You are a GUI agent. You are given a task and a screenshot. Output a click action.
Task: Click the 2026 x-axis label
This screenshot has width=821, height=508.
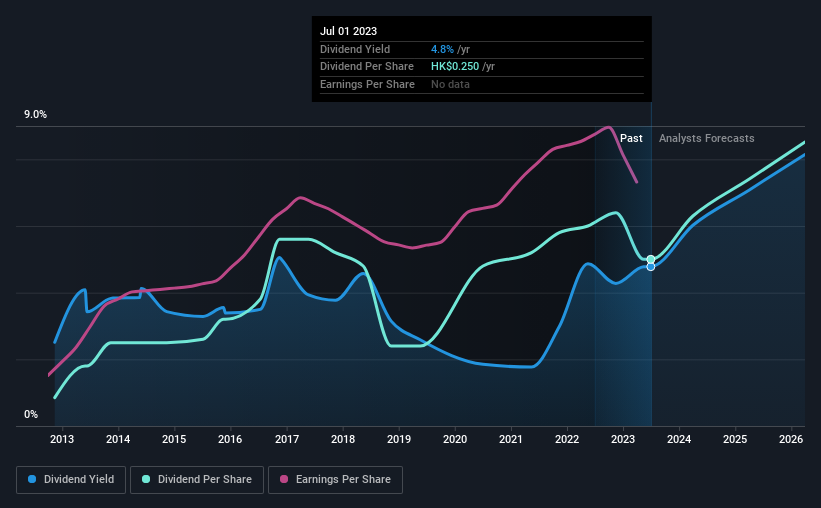click(x=791, y=439)
